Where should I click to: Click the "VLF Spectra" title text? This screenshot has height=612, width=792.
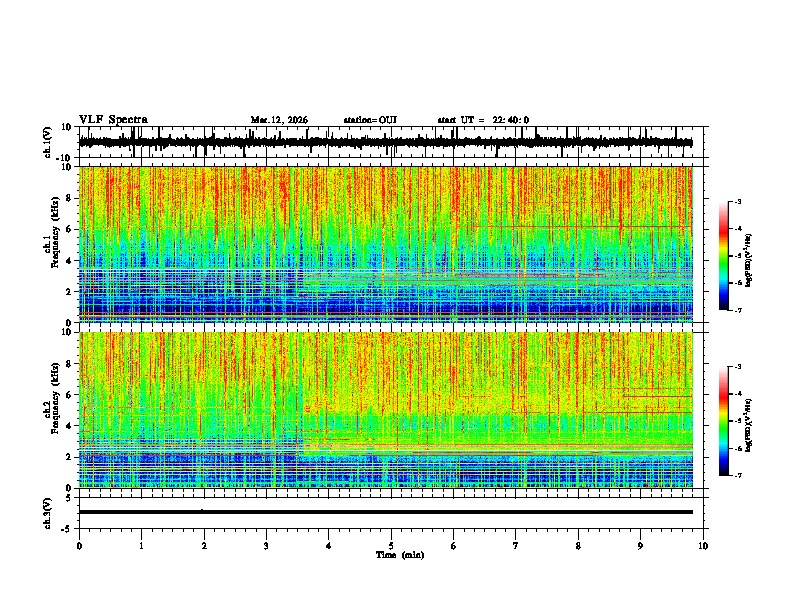click(113, 120)
